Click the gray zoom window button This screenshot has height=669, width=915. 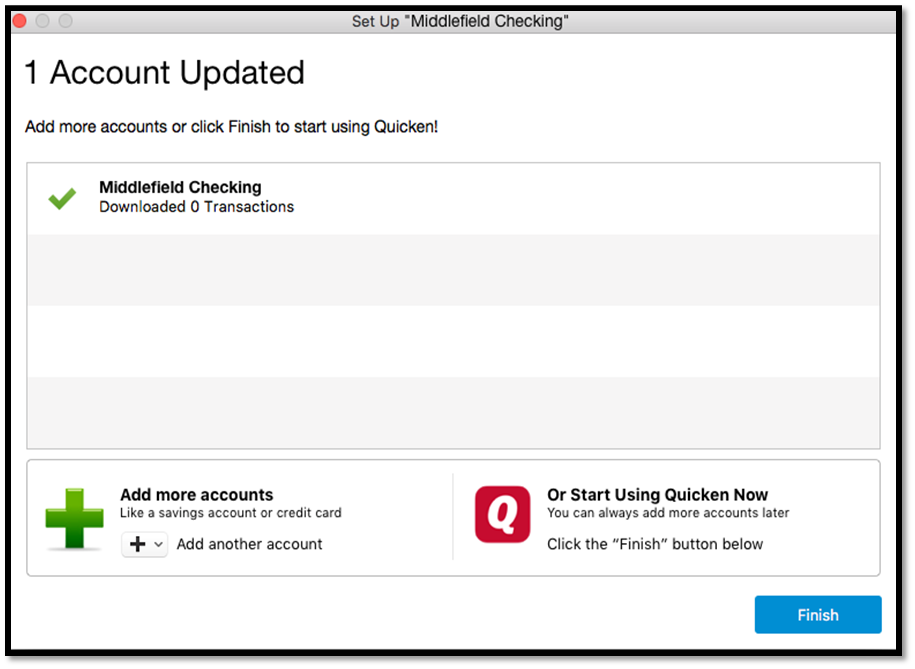65,21
